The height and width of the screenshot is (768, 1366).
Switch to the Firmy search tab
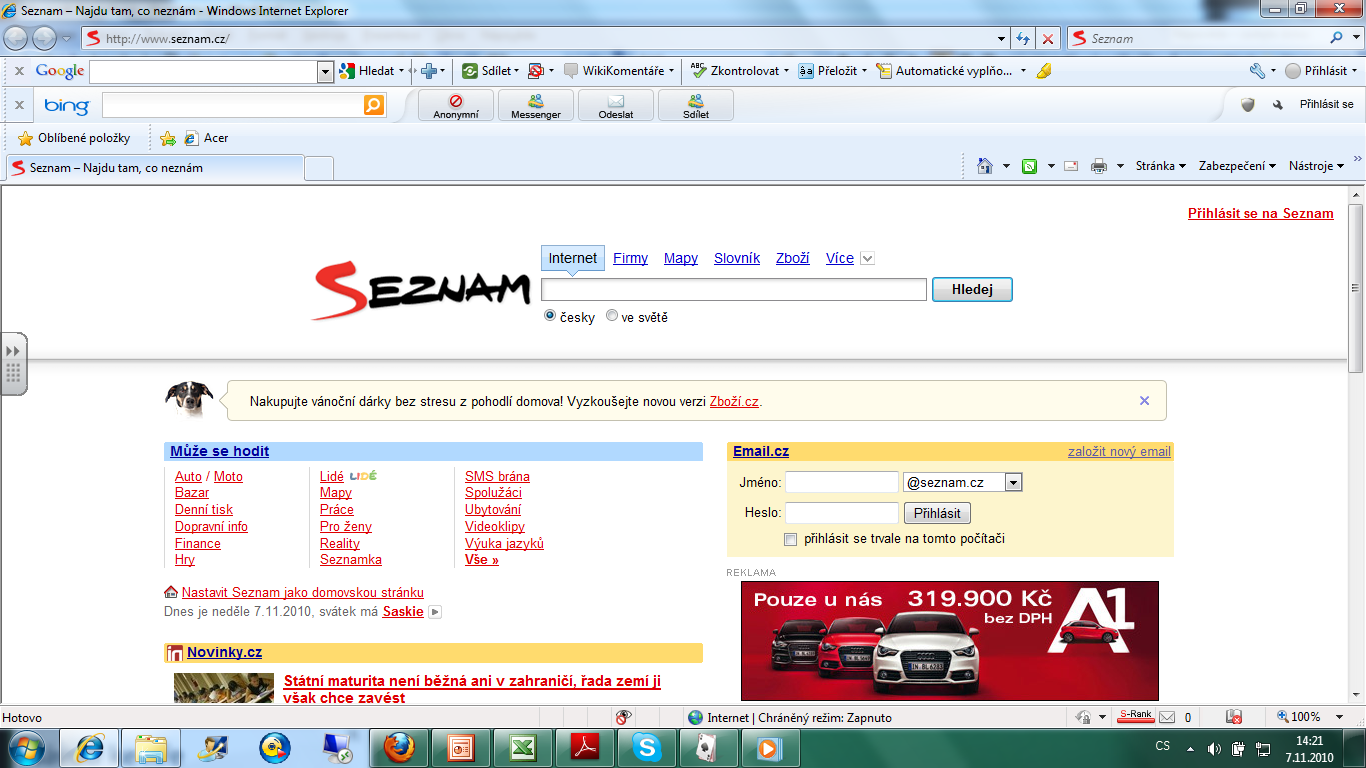point(630,258)
